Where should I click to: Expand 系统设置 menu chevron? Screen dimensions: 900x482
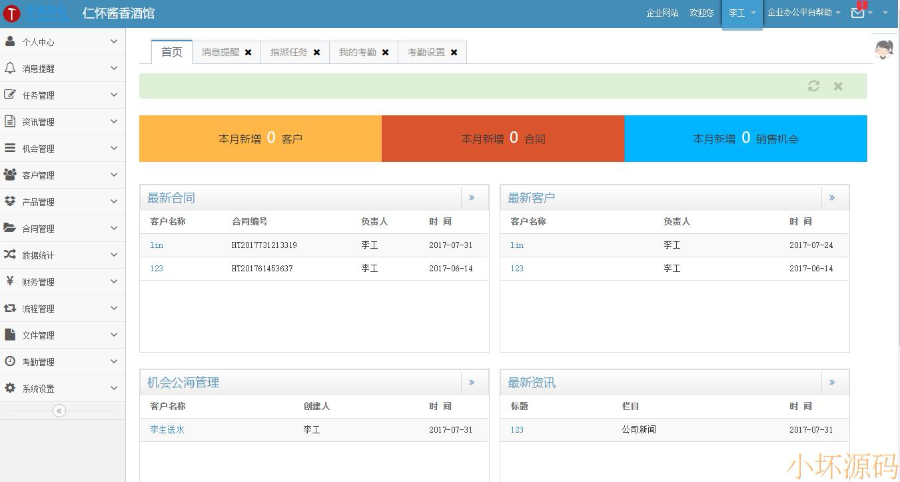[114, 388]
